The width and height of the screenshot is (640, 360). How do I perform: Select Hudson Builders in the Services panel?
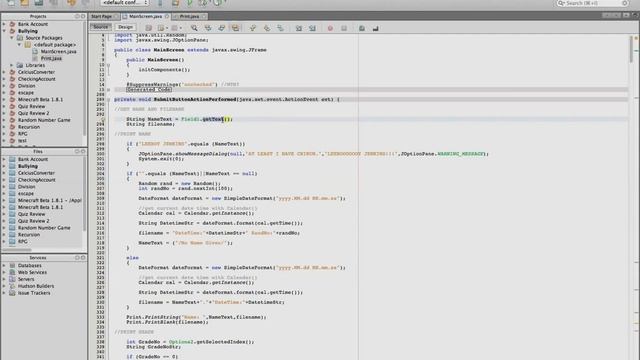pyautogui.click(x=36, y=286)
